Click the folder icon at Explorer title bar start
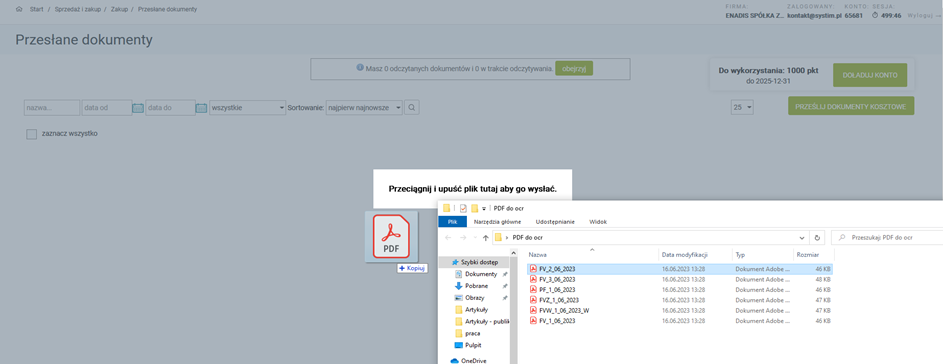Viewport: 943px width, 364px height. click(x=446, y=208)
